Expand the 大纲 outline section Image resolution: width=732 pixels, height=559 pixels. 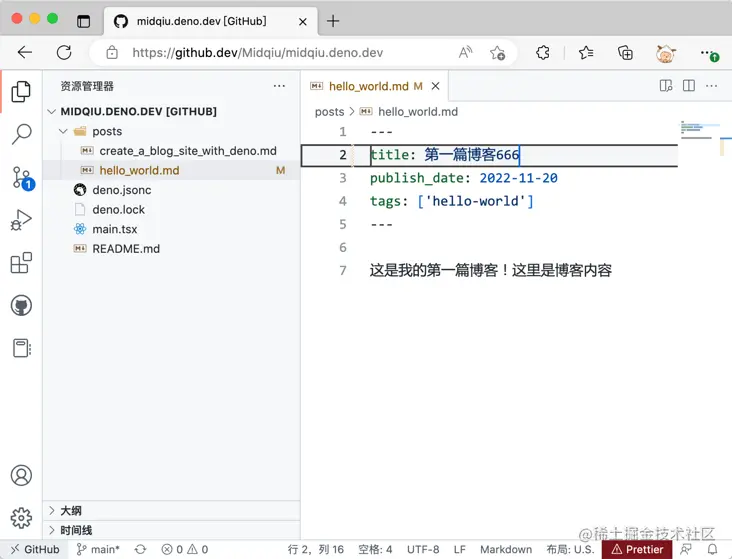[171, 510]
